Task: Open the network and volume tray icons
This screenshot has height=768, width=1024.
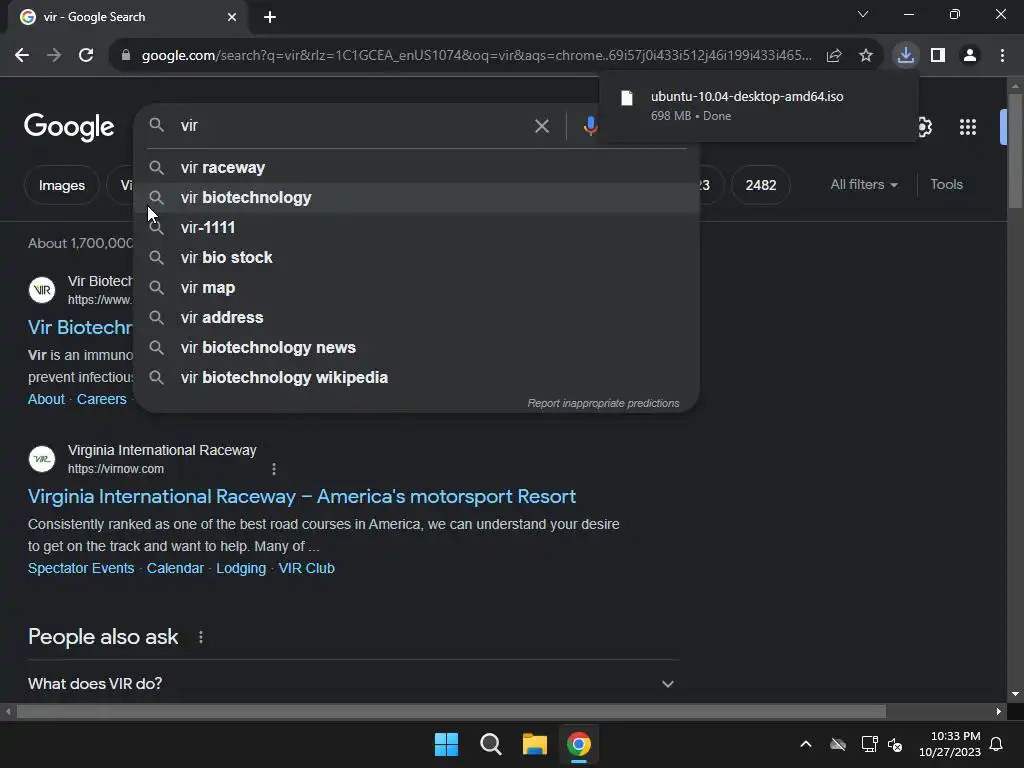Action: 882,744
